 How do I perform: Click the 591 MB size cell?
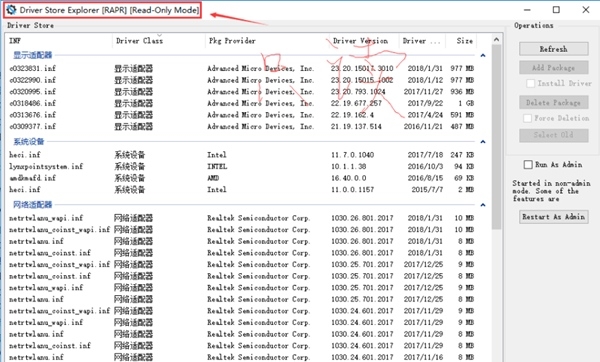coord(462,115)
